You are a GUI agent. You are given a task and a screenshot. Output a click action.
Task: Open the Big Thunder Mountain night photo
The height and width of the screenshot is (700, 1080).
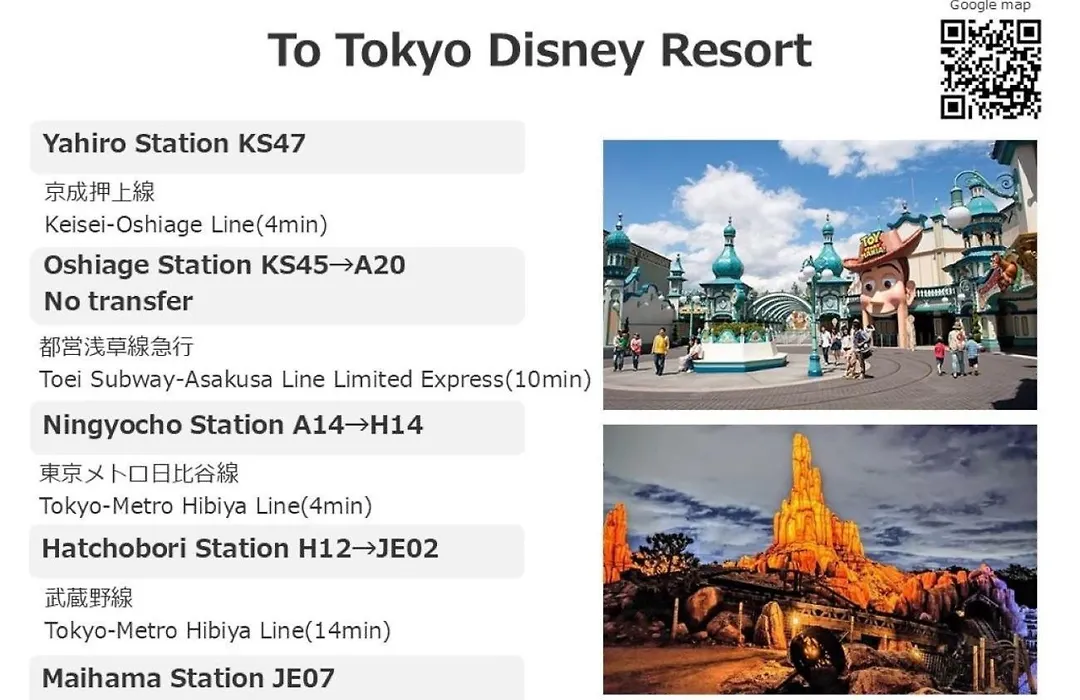point(820,559)
